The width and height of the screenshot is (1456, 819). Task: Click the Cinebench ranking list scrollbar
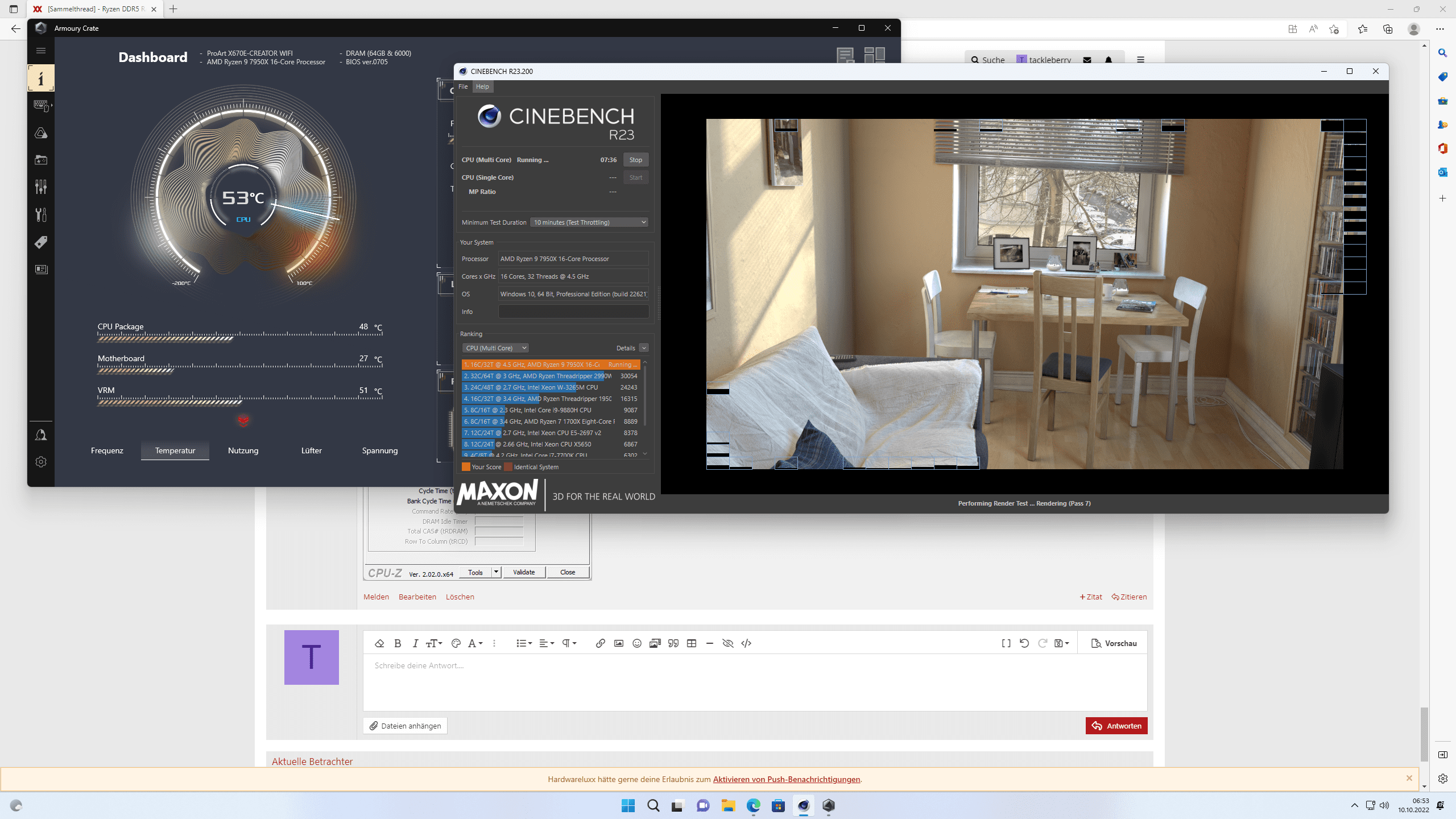click(x=645, y=395)
